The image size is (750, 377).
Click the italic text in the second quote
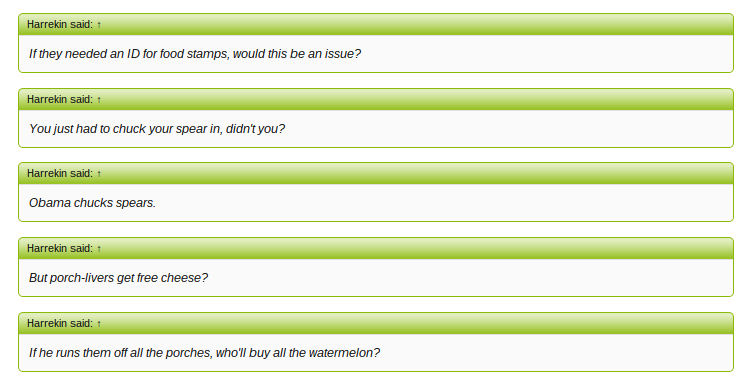157,129
